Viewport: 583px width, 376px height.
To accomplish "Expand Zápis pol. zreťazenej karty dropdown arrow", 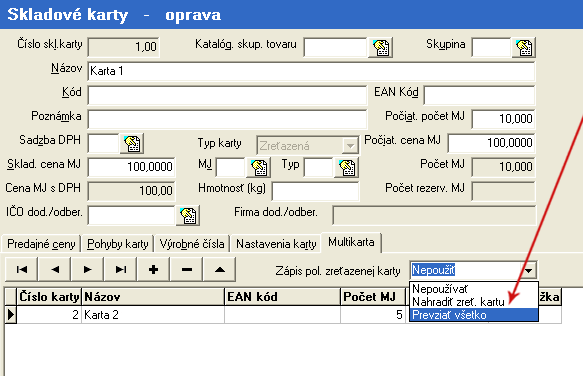I will click(528, 270).
